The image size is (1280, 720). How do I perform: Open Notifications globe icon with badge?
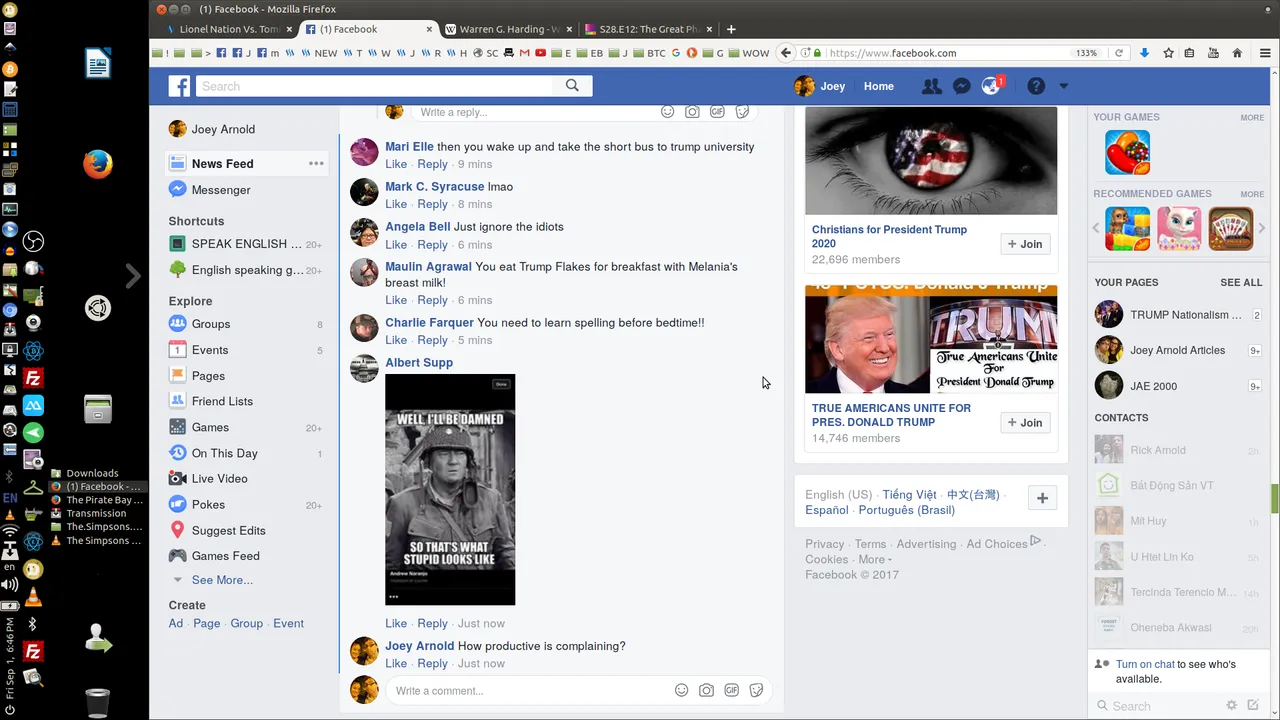click(x=991, y=86)
